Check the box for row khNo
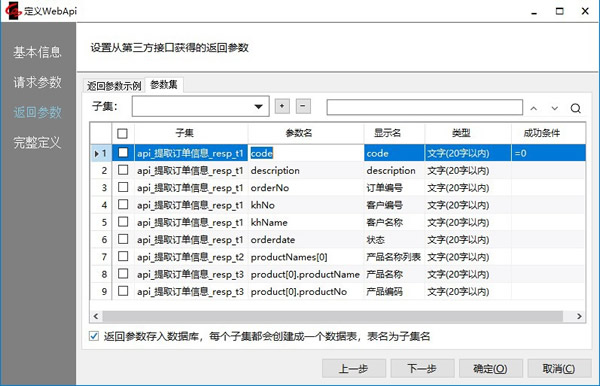Viewport: 600px width, 386px height. (x=123, y=204)
